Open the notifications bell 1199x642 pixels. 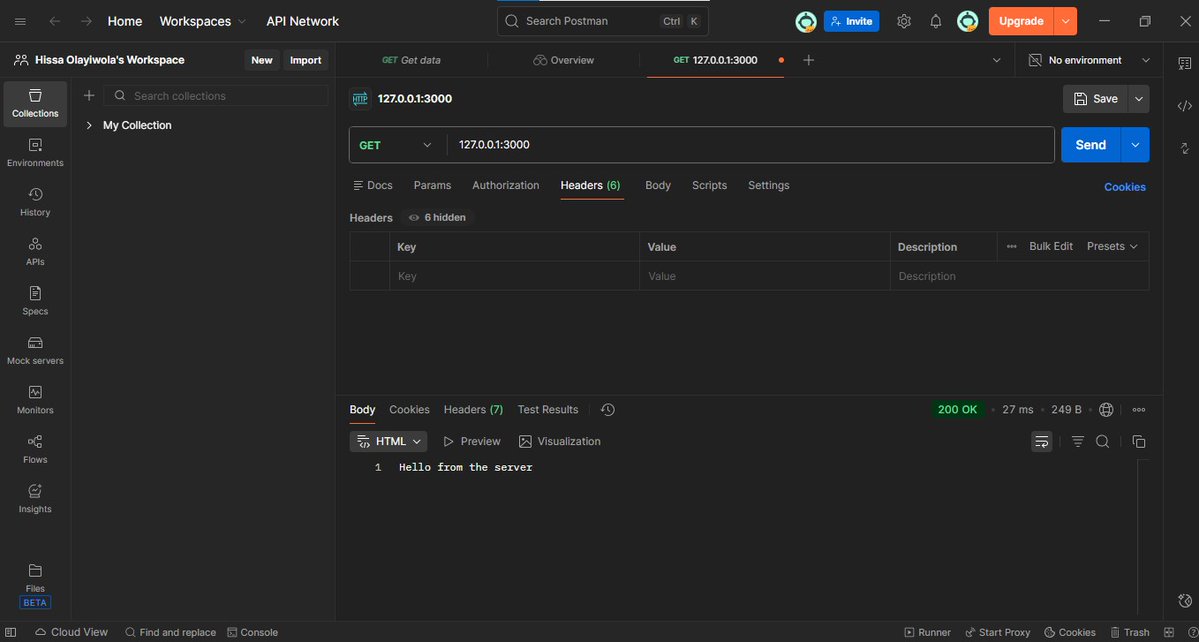936,21
